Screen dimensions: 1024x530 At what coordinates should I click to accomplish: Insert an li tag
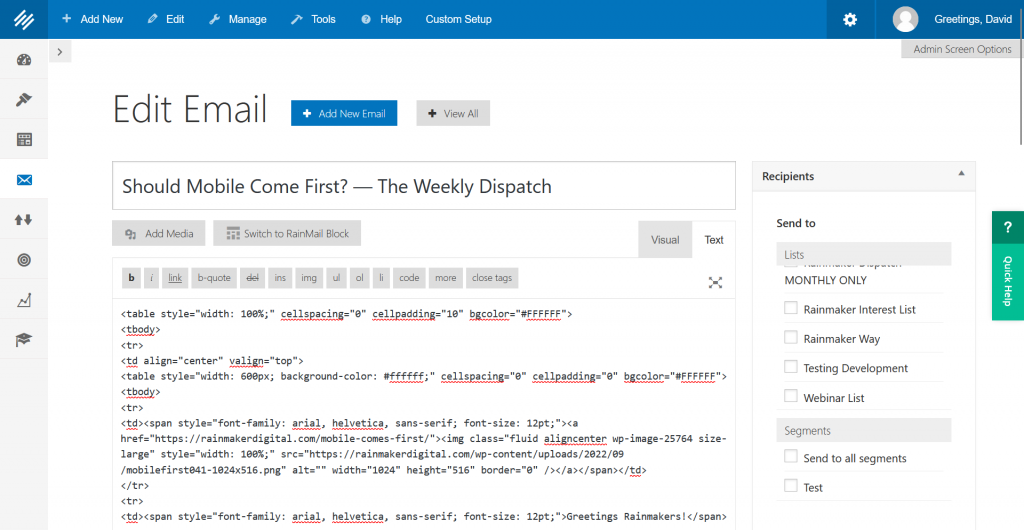coord(381,277)
